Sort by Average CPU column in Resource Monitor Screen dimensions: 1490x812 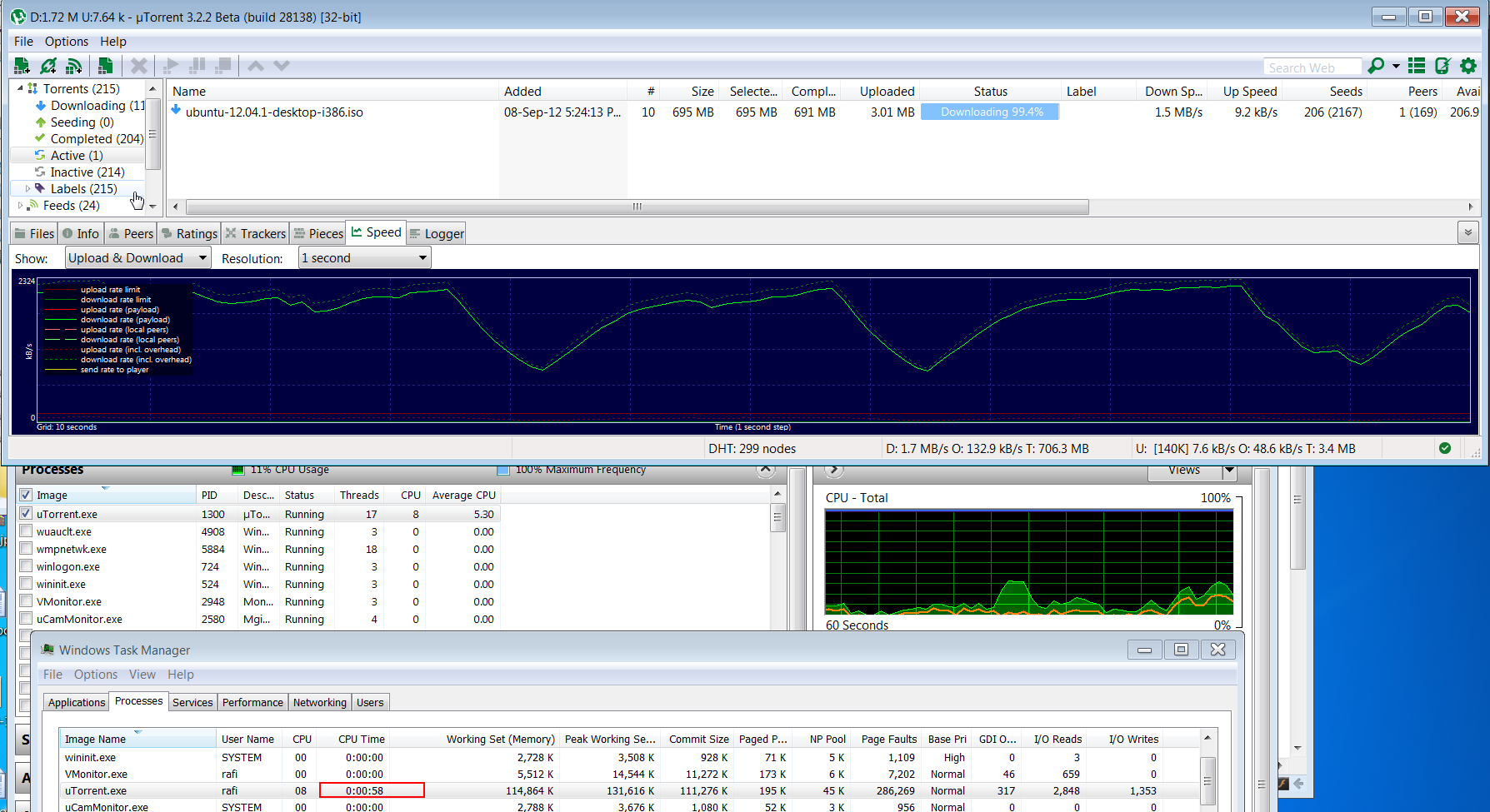click(x=463, y=495)
